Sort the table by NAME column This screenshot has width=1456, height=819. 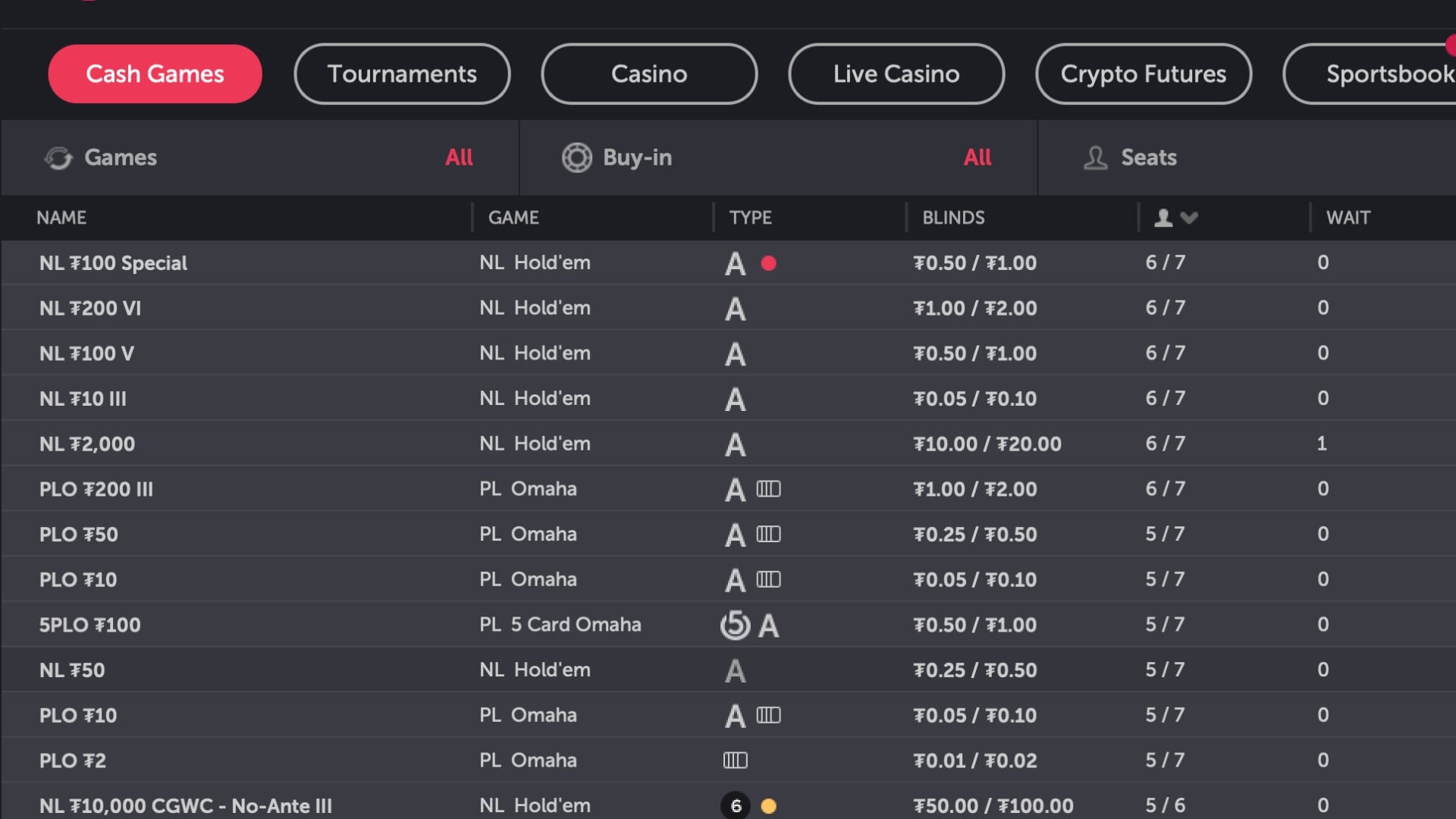[61, 218]
